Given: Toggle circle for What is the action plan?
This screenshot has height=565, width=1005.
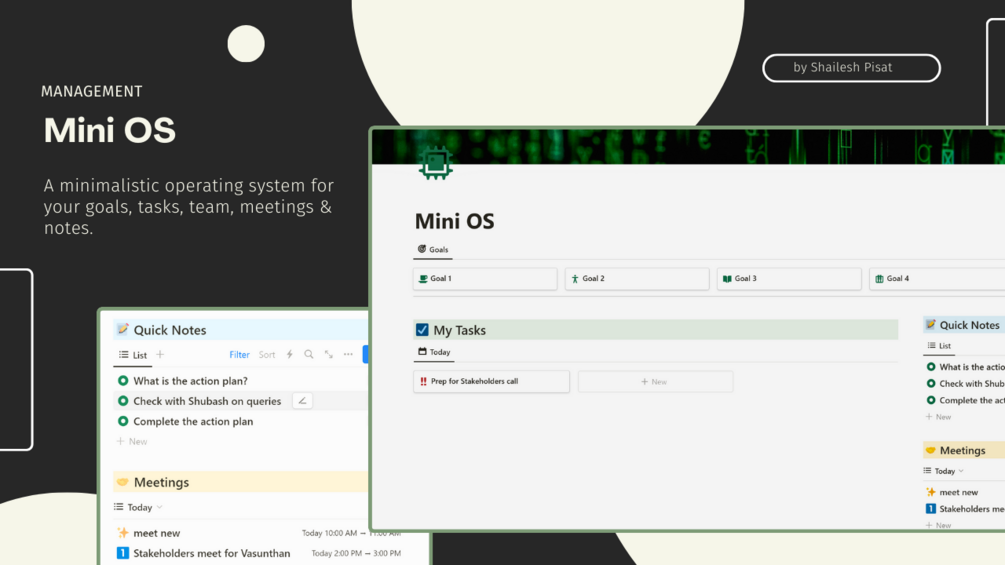Looking at the screenshot, I should [123, 381].
